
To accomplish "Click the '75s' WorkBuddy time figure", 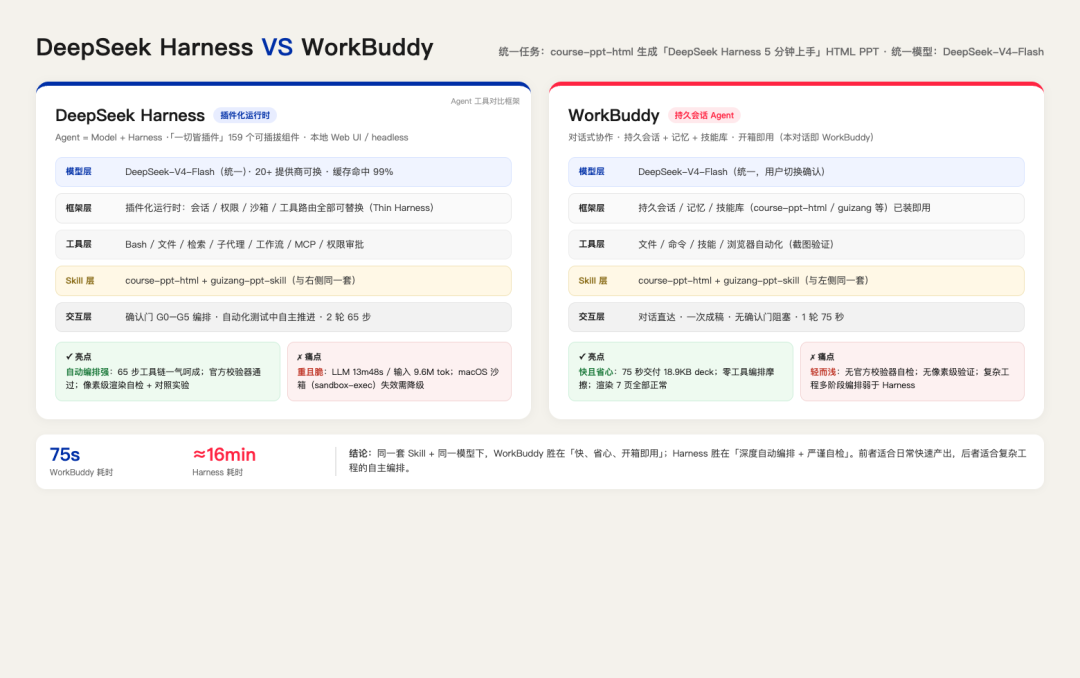I will [x=65, y=455].
